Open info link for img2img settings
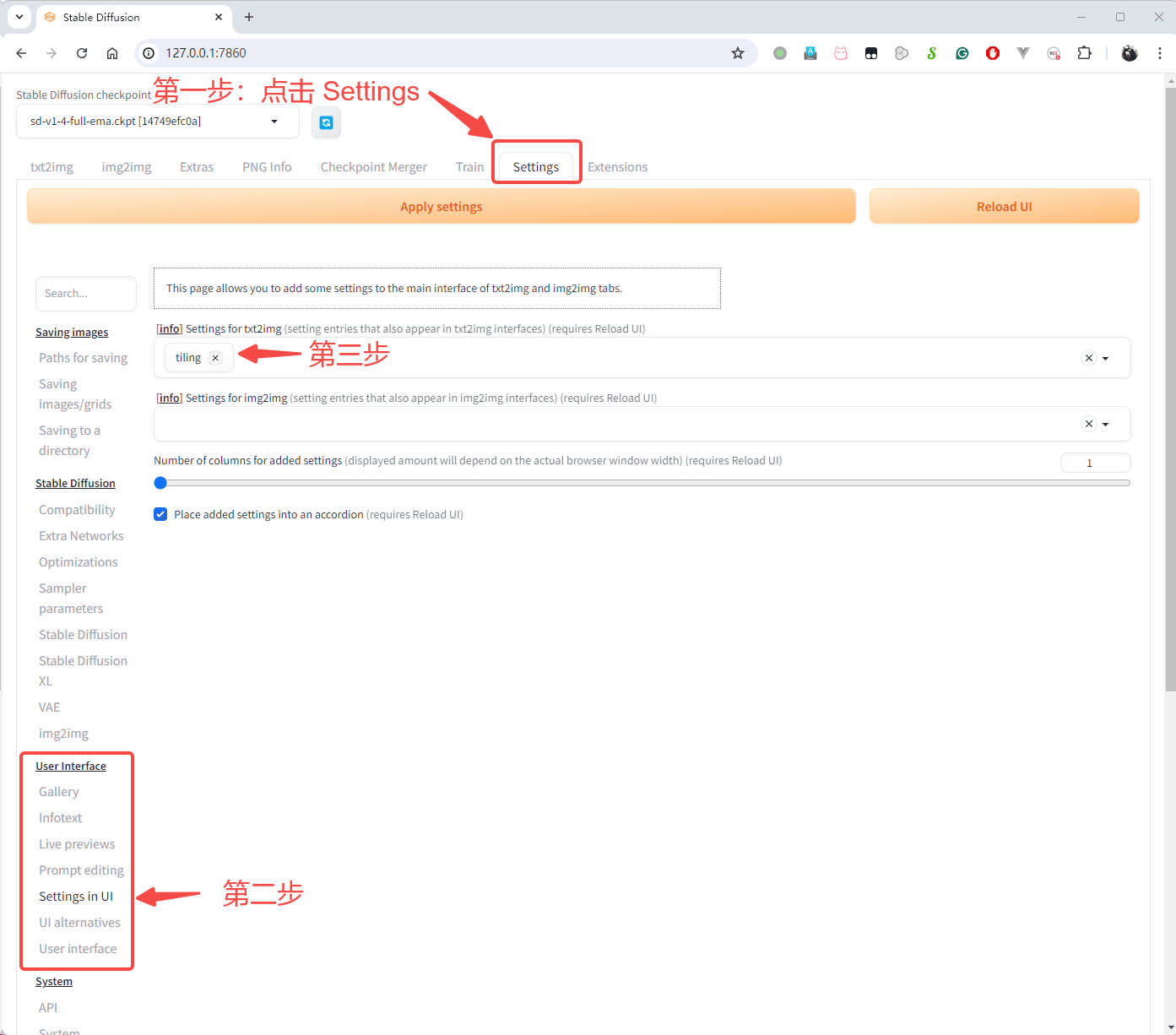1176x1035 pixels. point(170,398)
